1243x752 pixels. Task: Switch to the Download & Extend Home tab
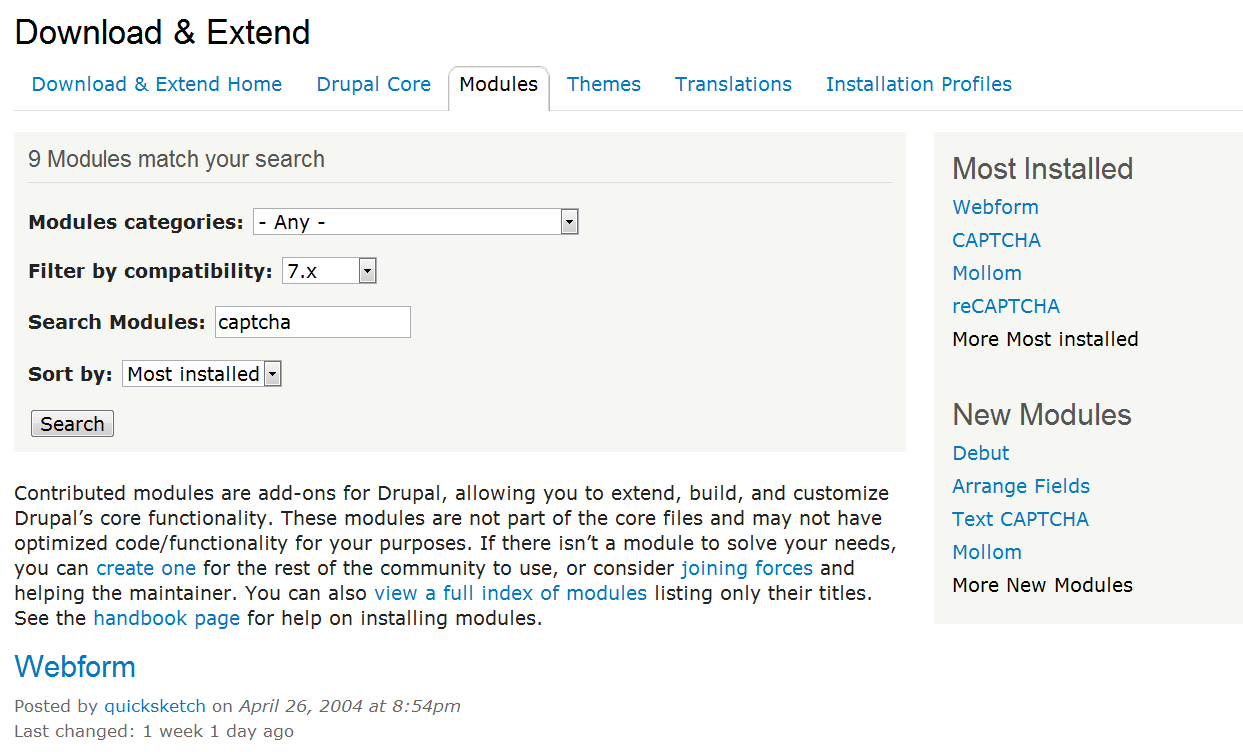pos(157,85)
